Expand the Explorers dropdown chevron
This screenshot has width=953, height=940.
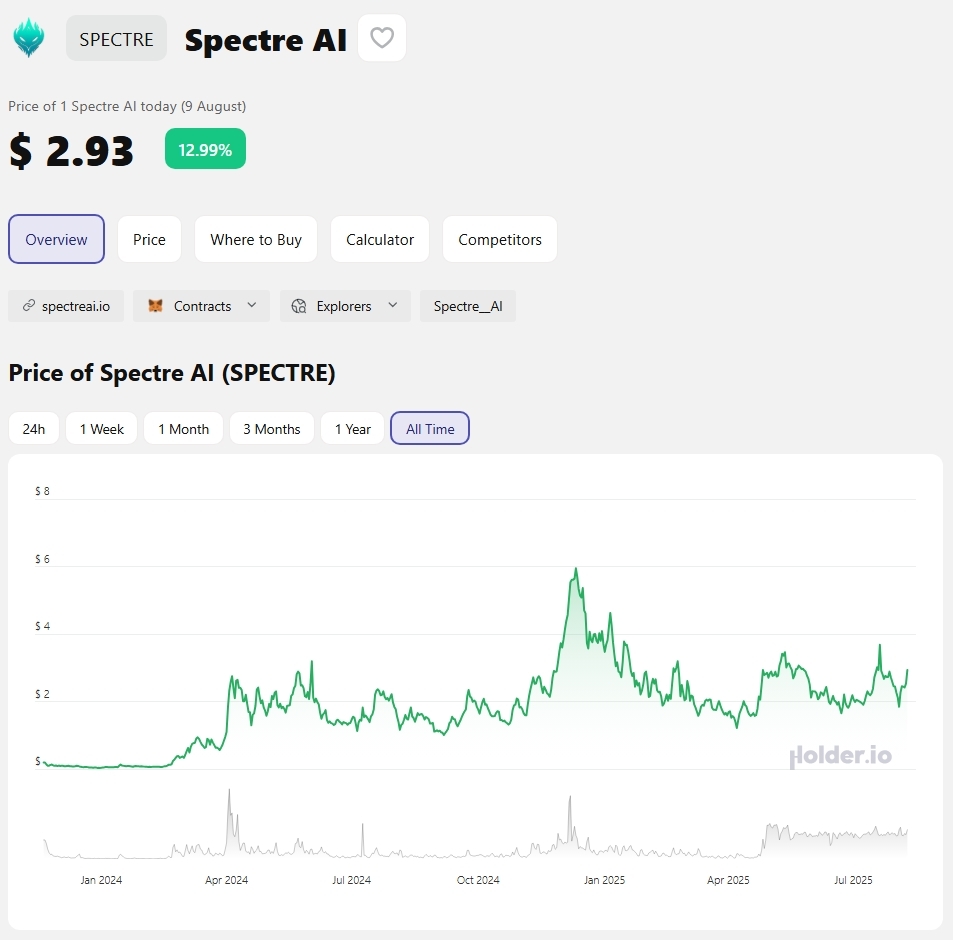[x=393, y=305]
